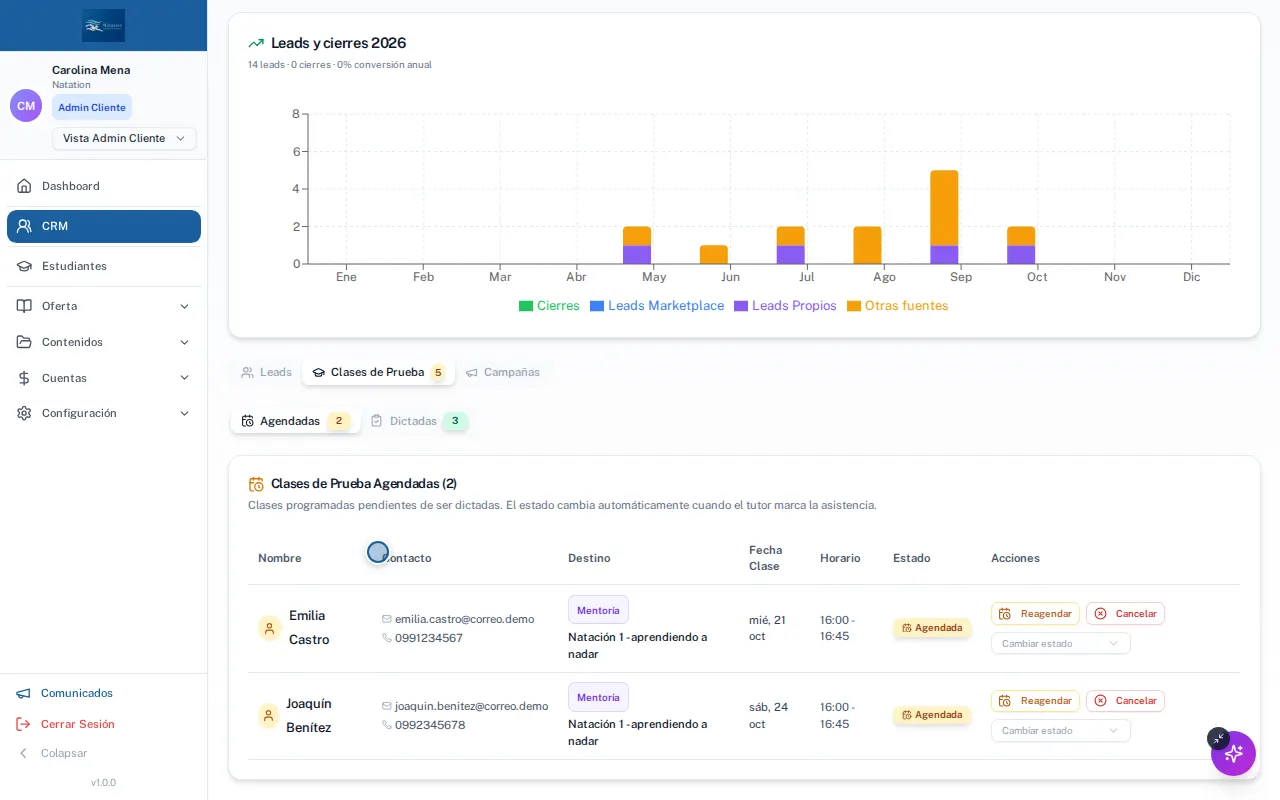The image size is (1280, 800).
Task: Click the email emilia.castro@correo.demo
Action: (464, 619)
